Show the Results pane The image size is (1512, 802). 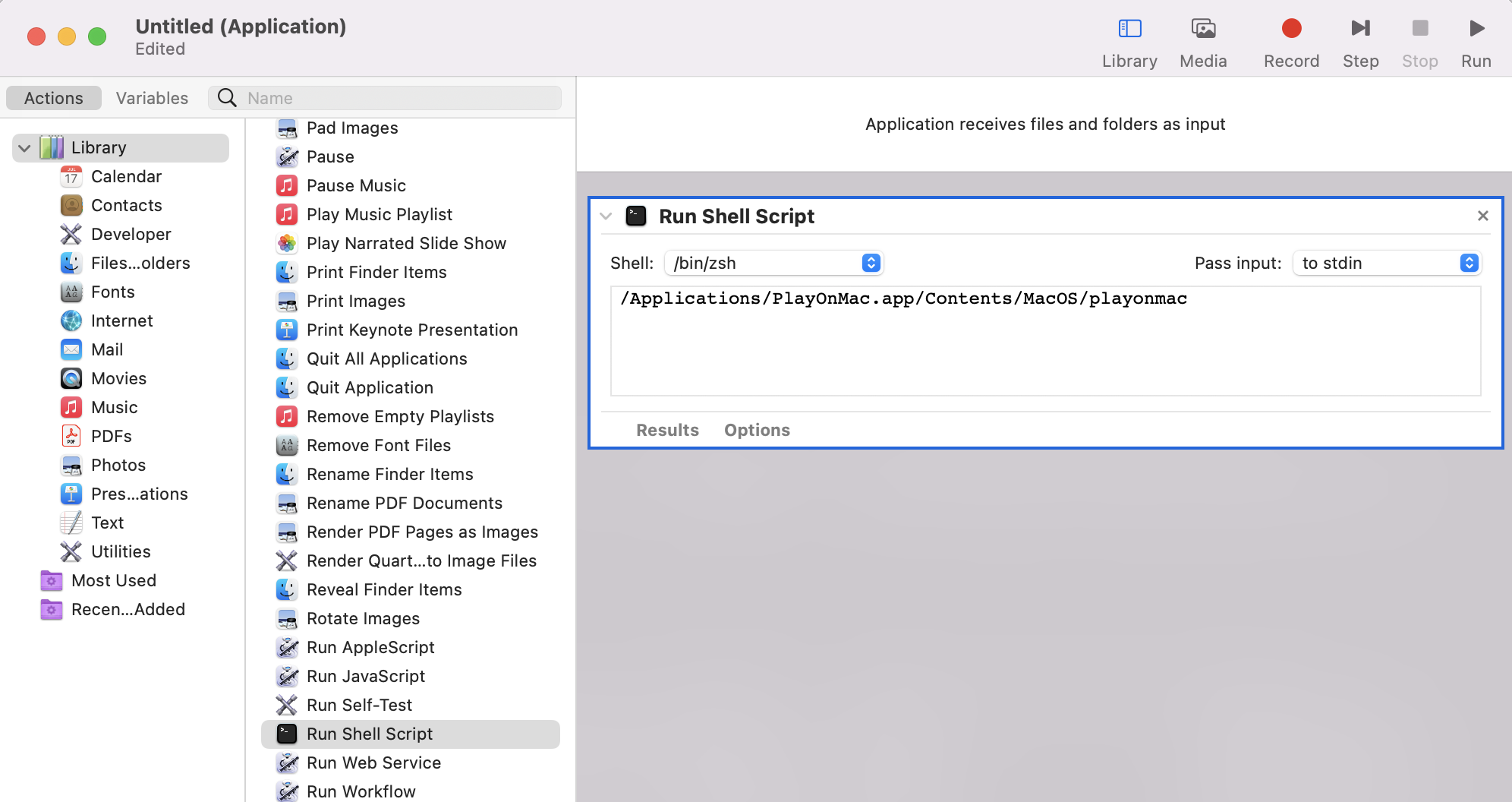(667, 431)
